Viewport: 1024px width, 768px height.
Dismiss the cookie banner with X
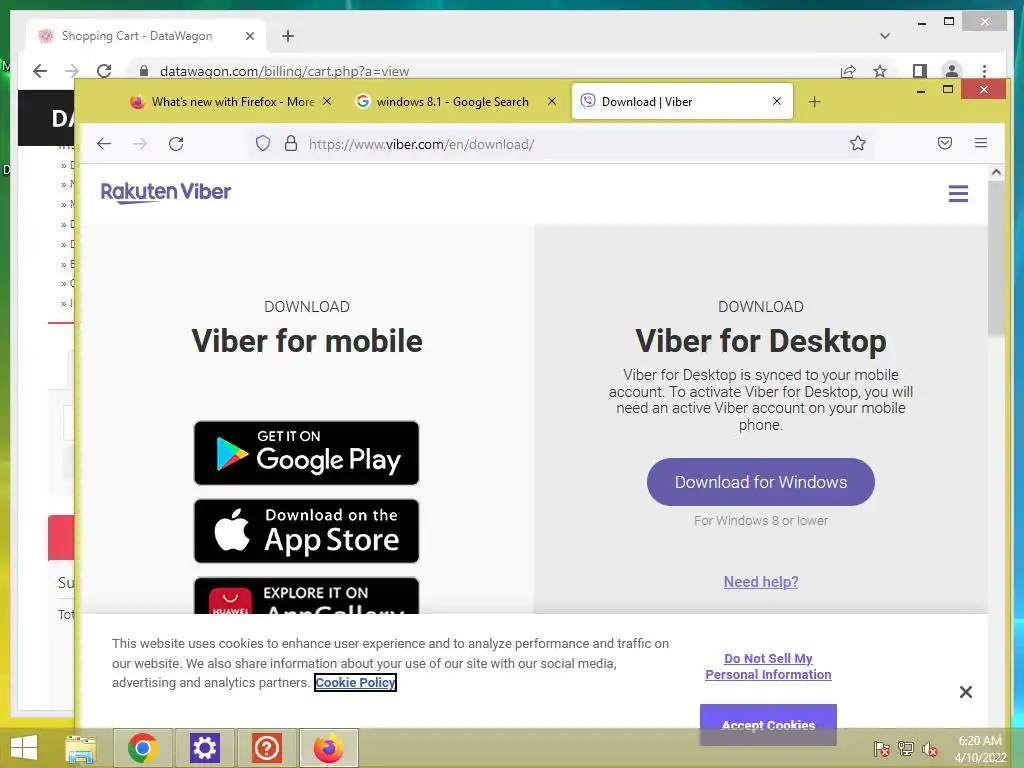point(966,692)
